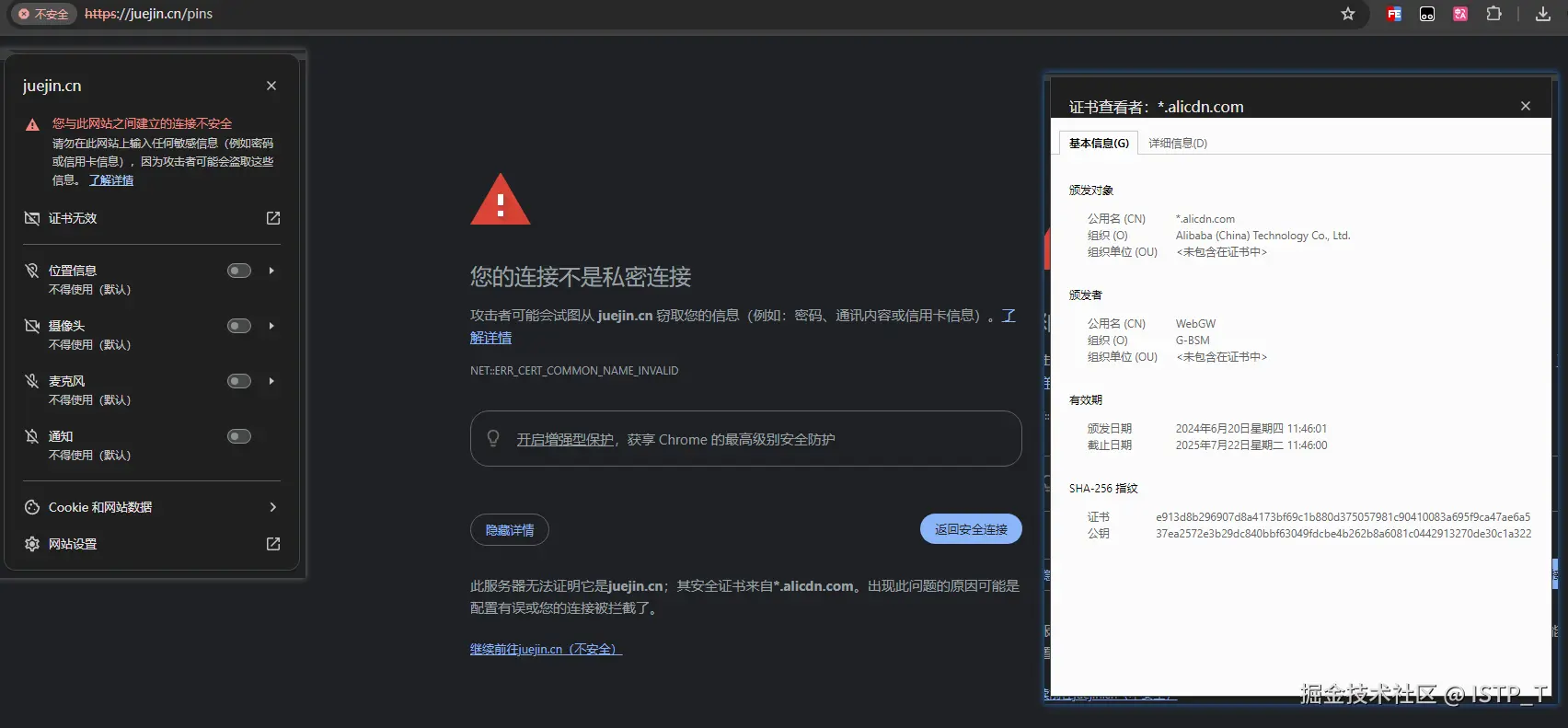The width and height of the screenshot is (1568, 728).
Task: Click the public key SHA-256 fingerprint value
Action: 1343,534
